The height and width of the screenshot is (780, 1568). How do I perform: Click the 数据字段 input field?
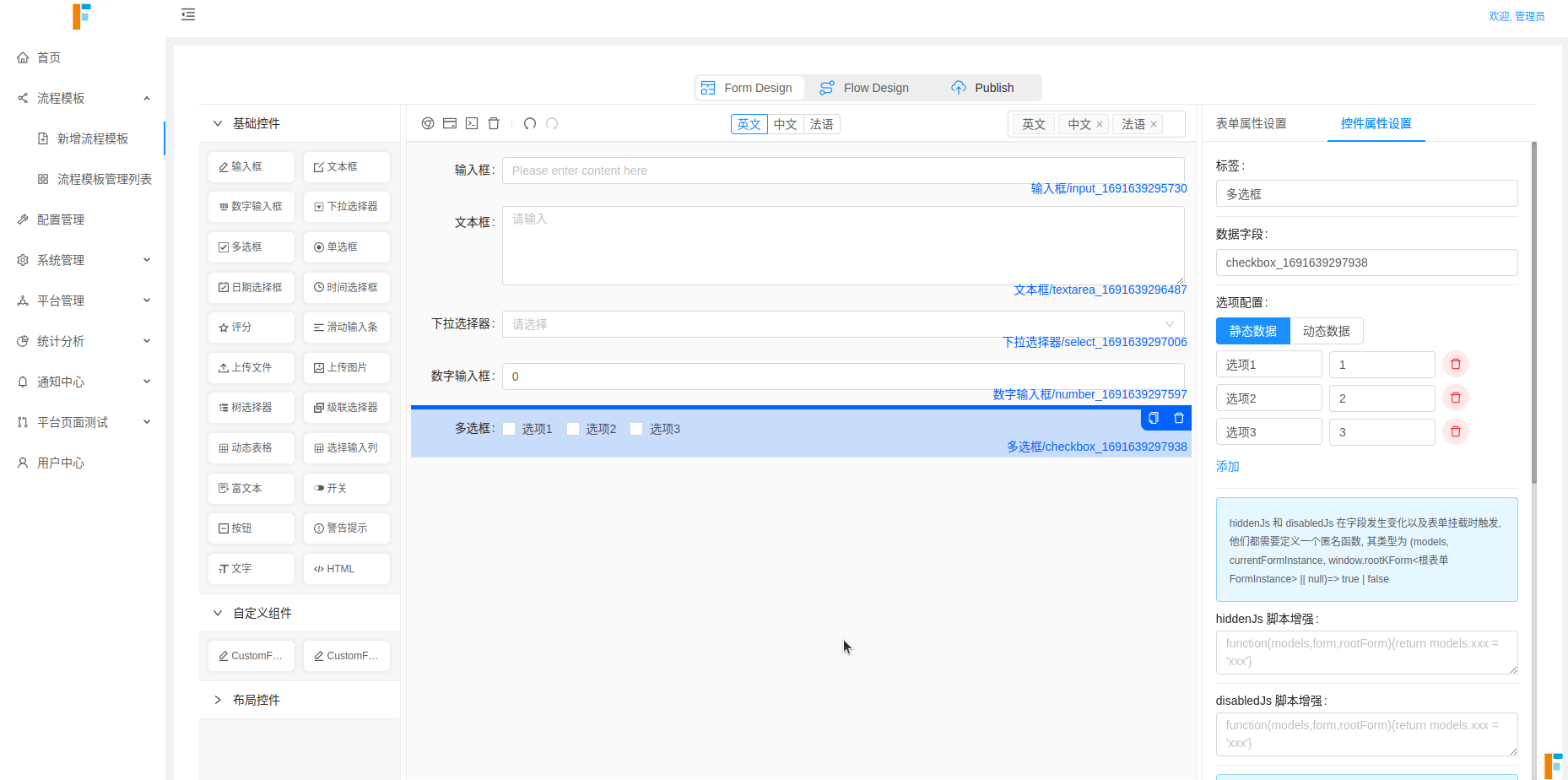(x=1366, y=263)
